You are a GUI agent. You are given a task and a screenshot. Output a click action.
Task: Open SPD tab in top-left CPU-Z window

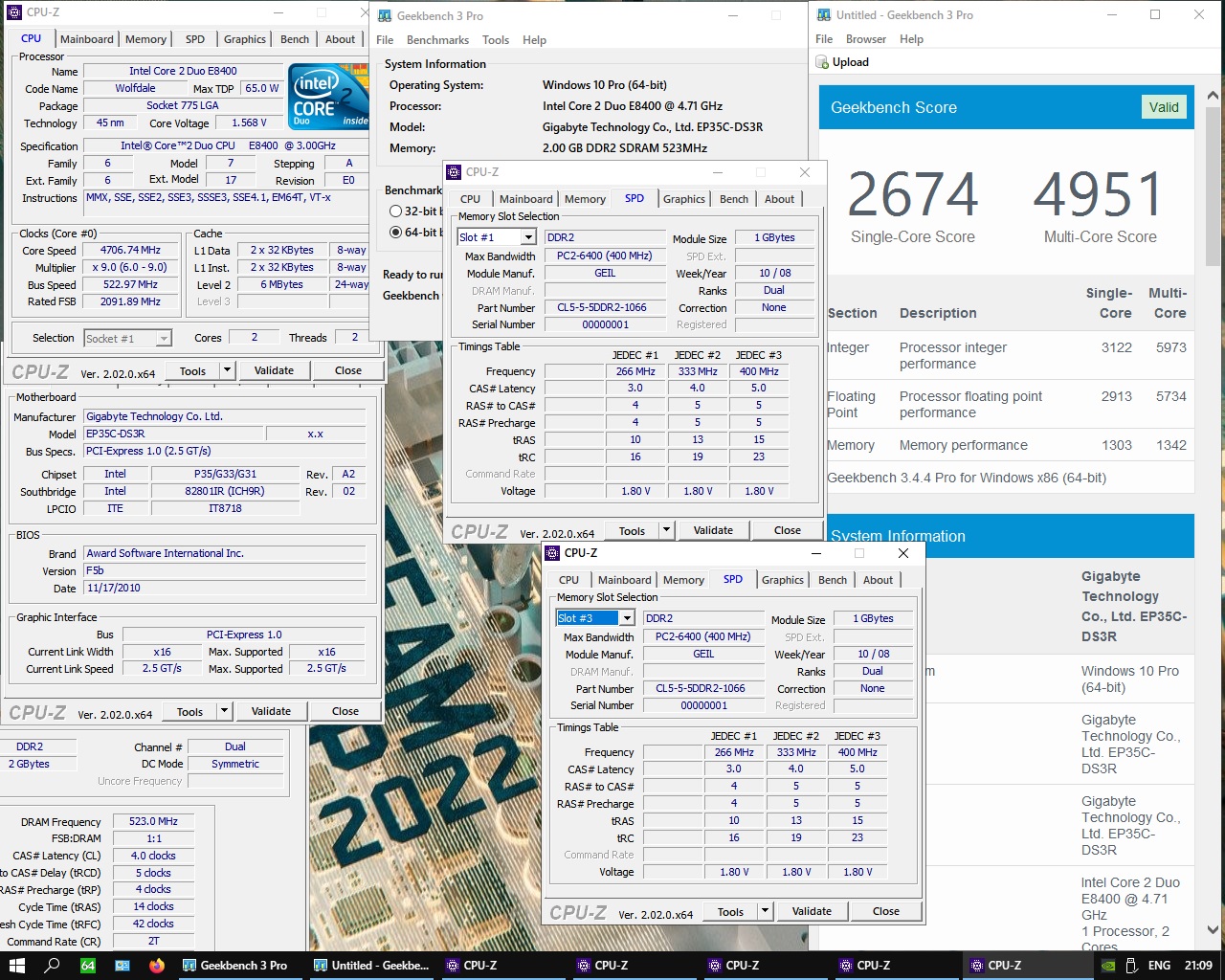coord(195,39)
